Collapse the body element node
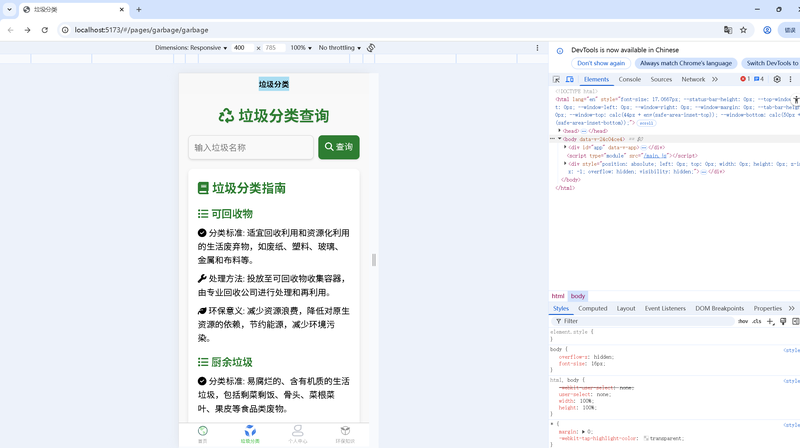 click(560, 139)
